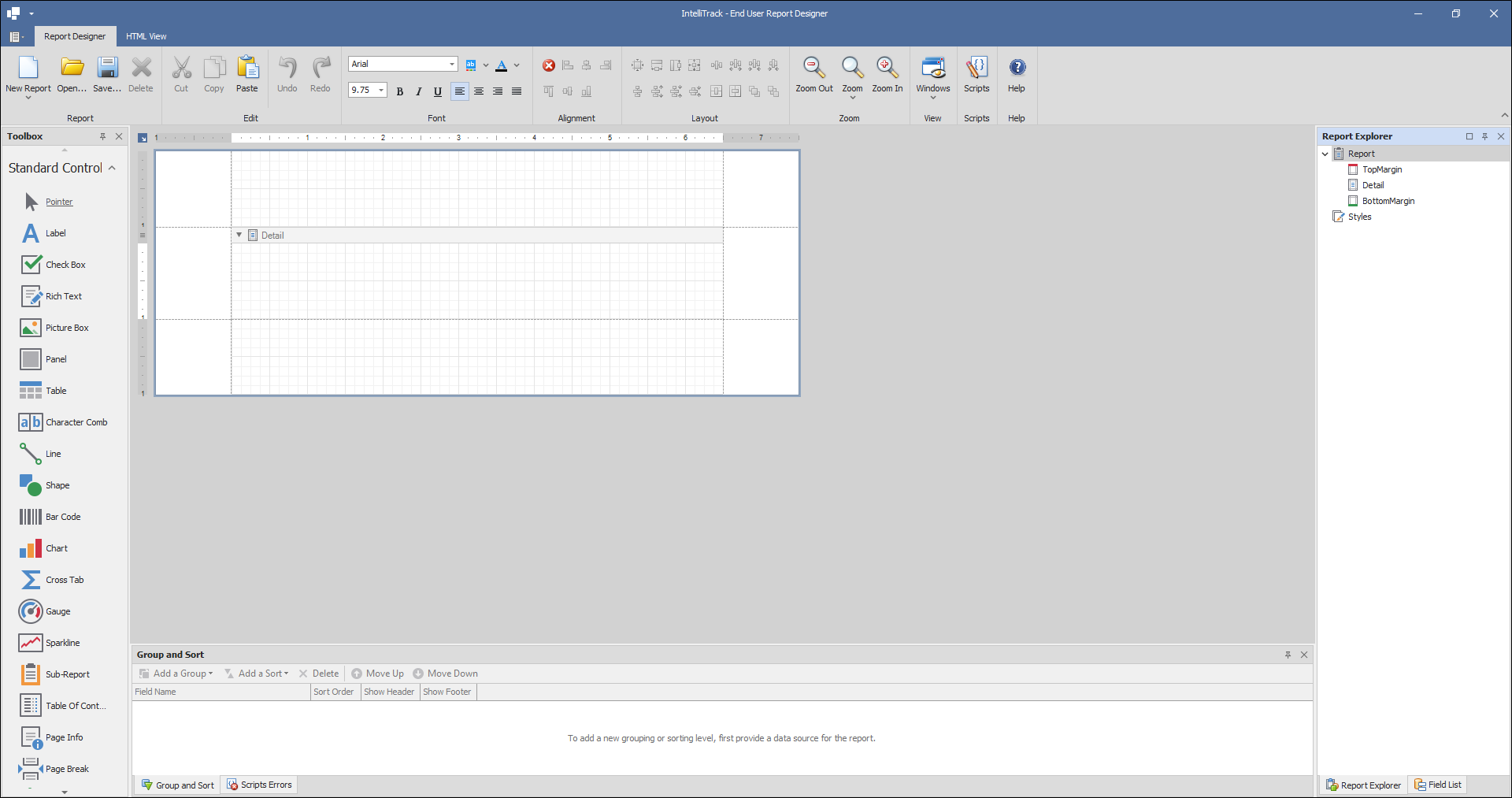Collapse the Report node in Report Explorer
1512x798 pixels.
[x=1325, y=154]
